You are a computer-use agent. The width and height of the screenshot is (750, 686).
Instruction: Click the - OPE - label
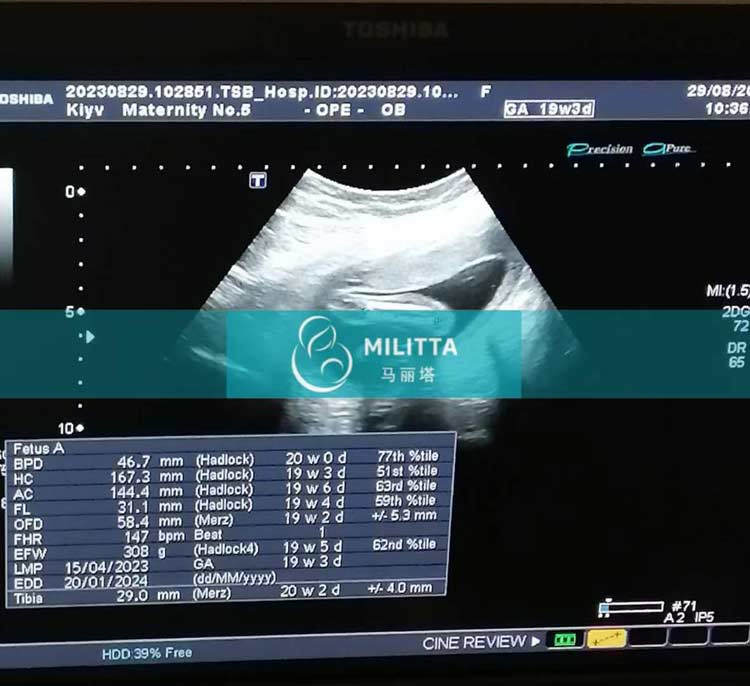334,110
